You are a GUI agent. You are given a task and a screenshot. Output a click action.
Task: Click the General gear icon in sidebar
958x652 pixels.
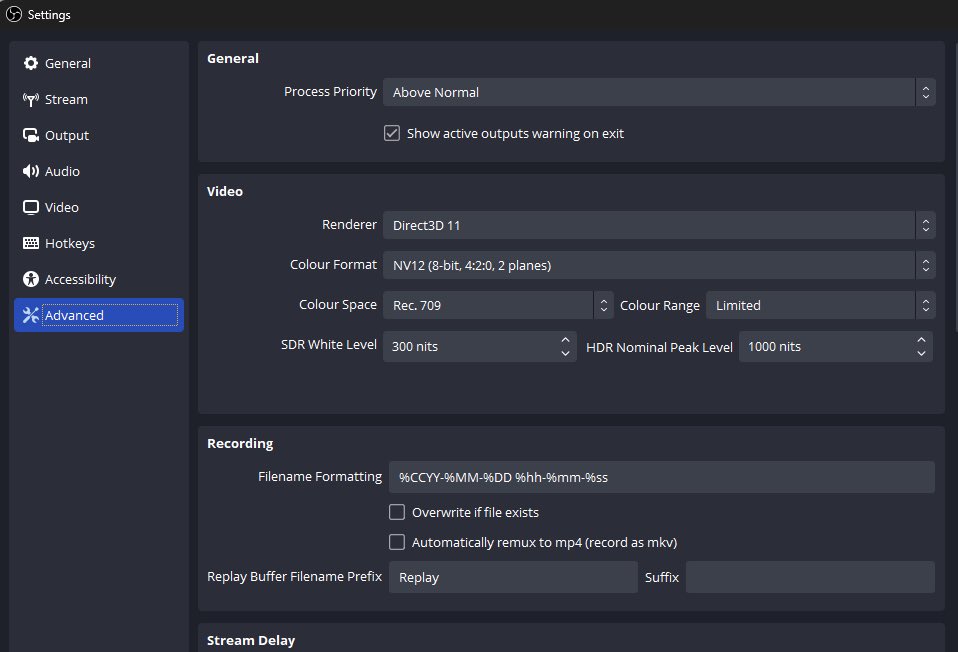(x=31, y=63)
